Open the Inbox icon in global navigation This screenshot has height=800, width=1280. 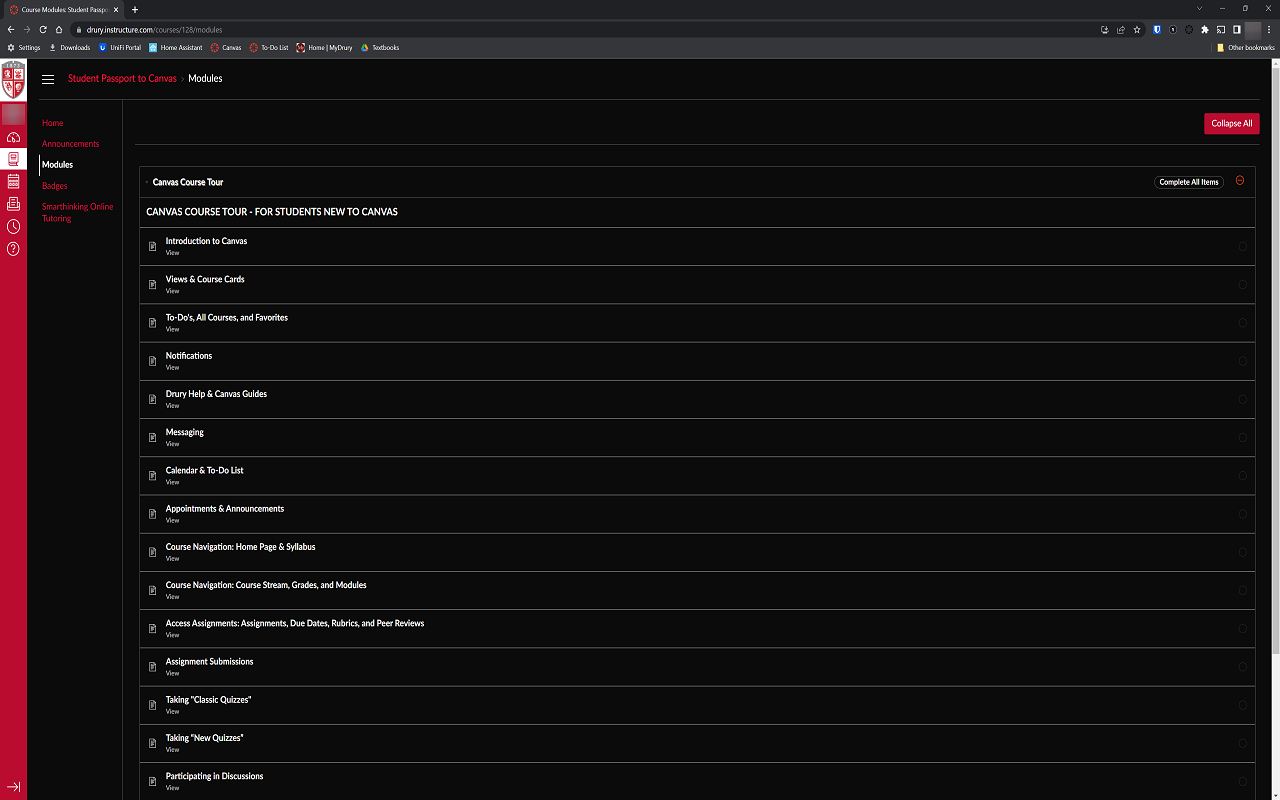pyautogui.click(x=13, y=203)
